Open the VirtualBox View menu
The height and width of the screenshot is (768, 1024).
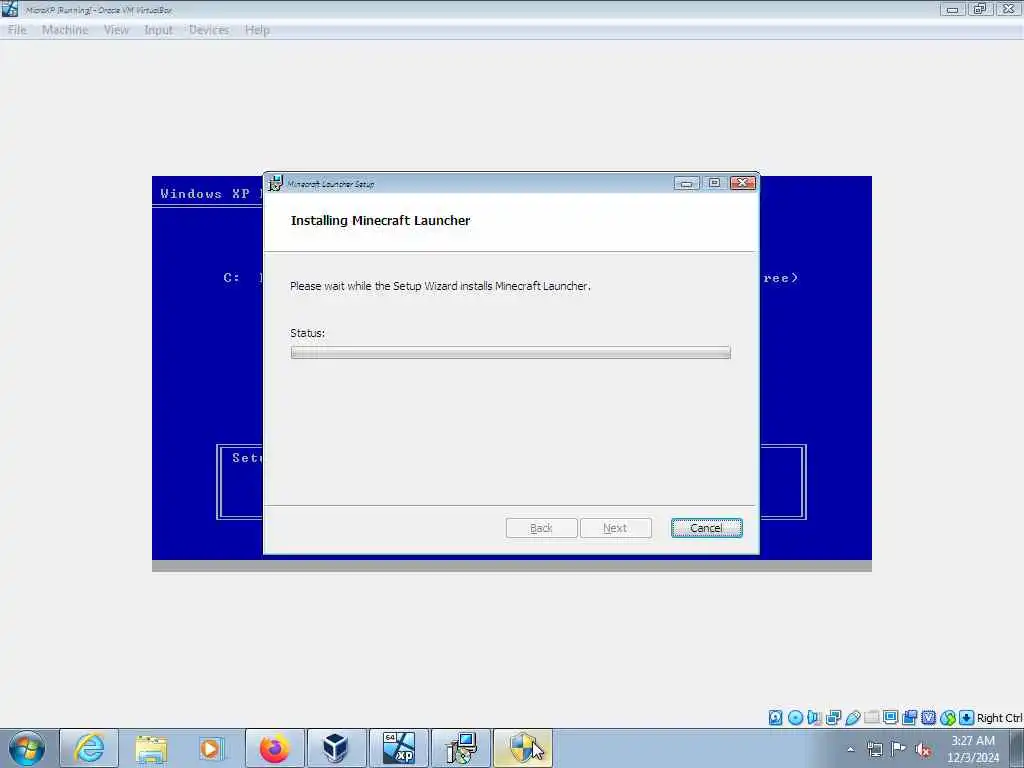116,30
